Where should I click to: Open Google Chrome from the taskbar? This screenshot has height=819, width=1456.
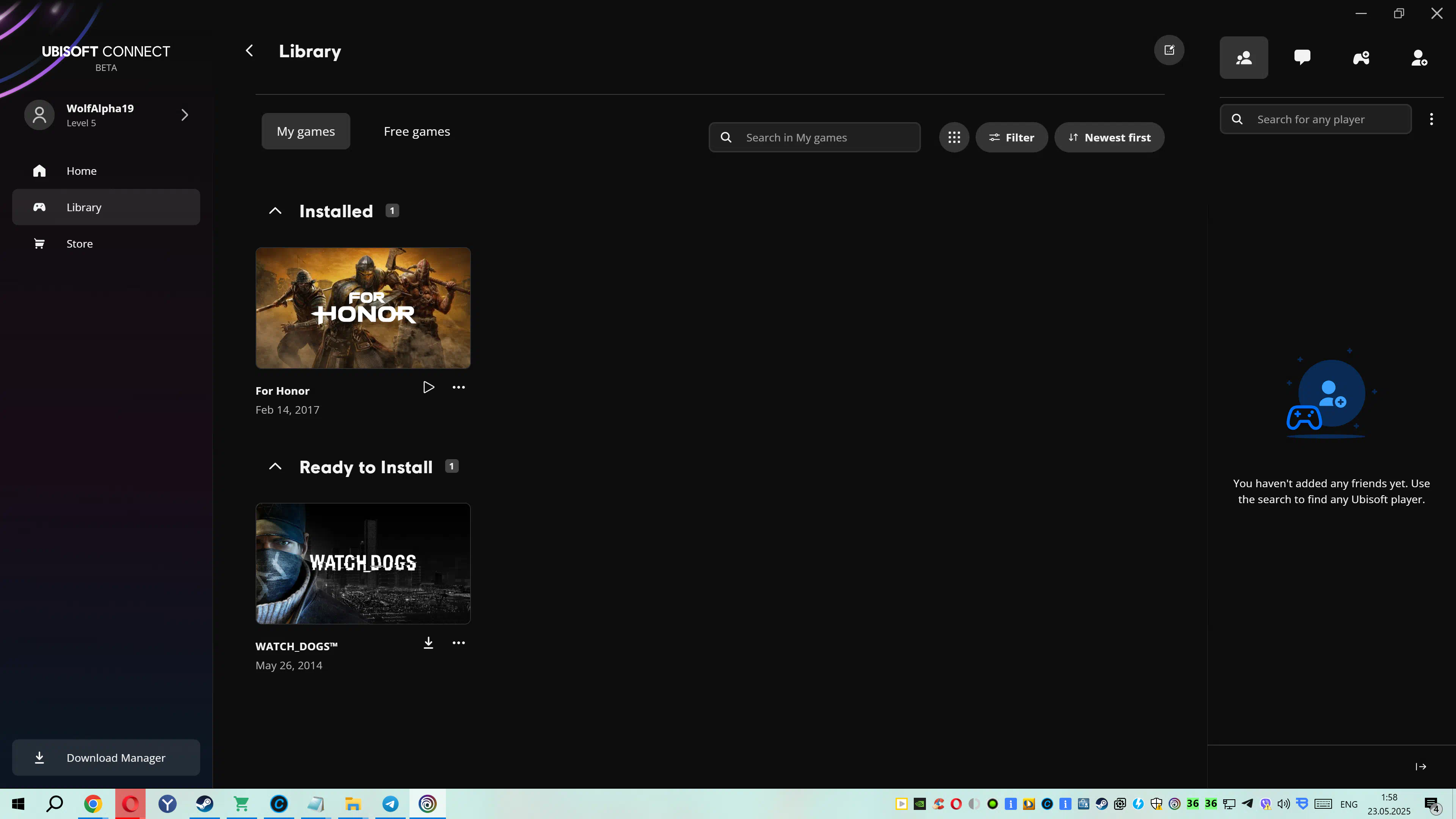coord(93,804)
